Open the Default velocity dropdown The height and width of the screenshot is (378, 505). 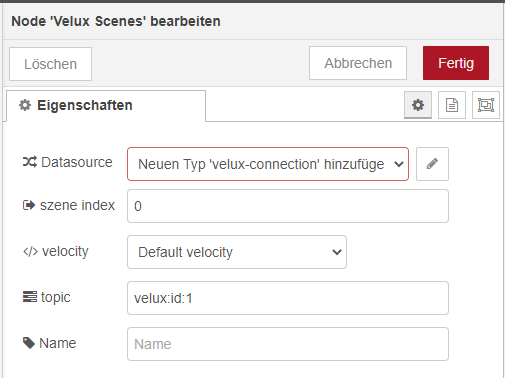(x=237, y=252)
